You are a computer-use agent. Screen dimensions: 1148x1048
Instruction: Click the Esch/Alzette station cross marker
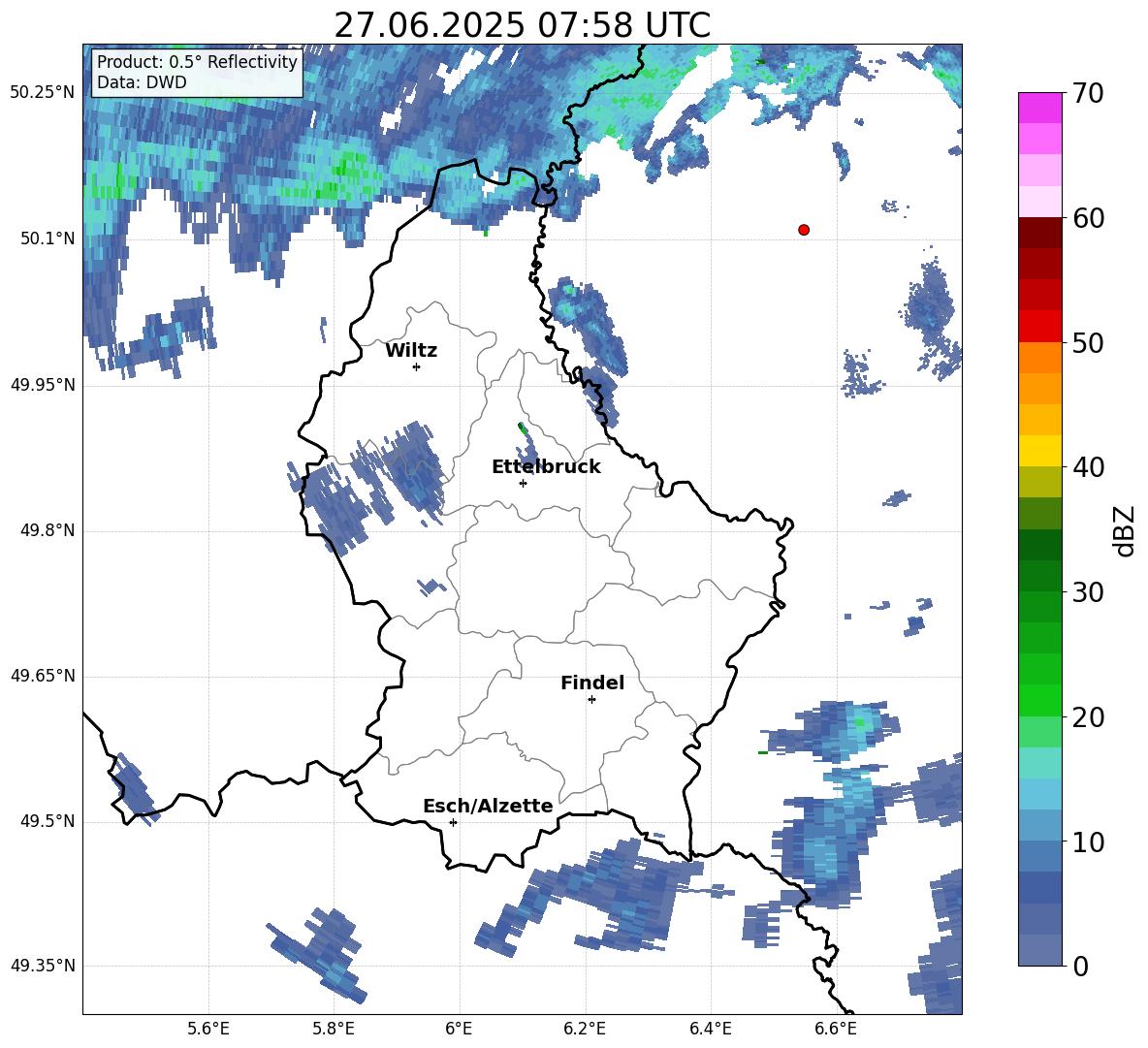click(x=453, y=822)
